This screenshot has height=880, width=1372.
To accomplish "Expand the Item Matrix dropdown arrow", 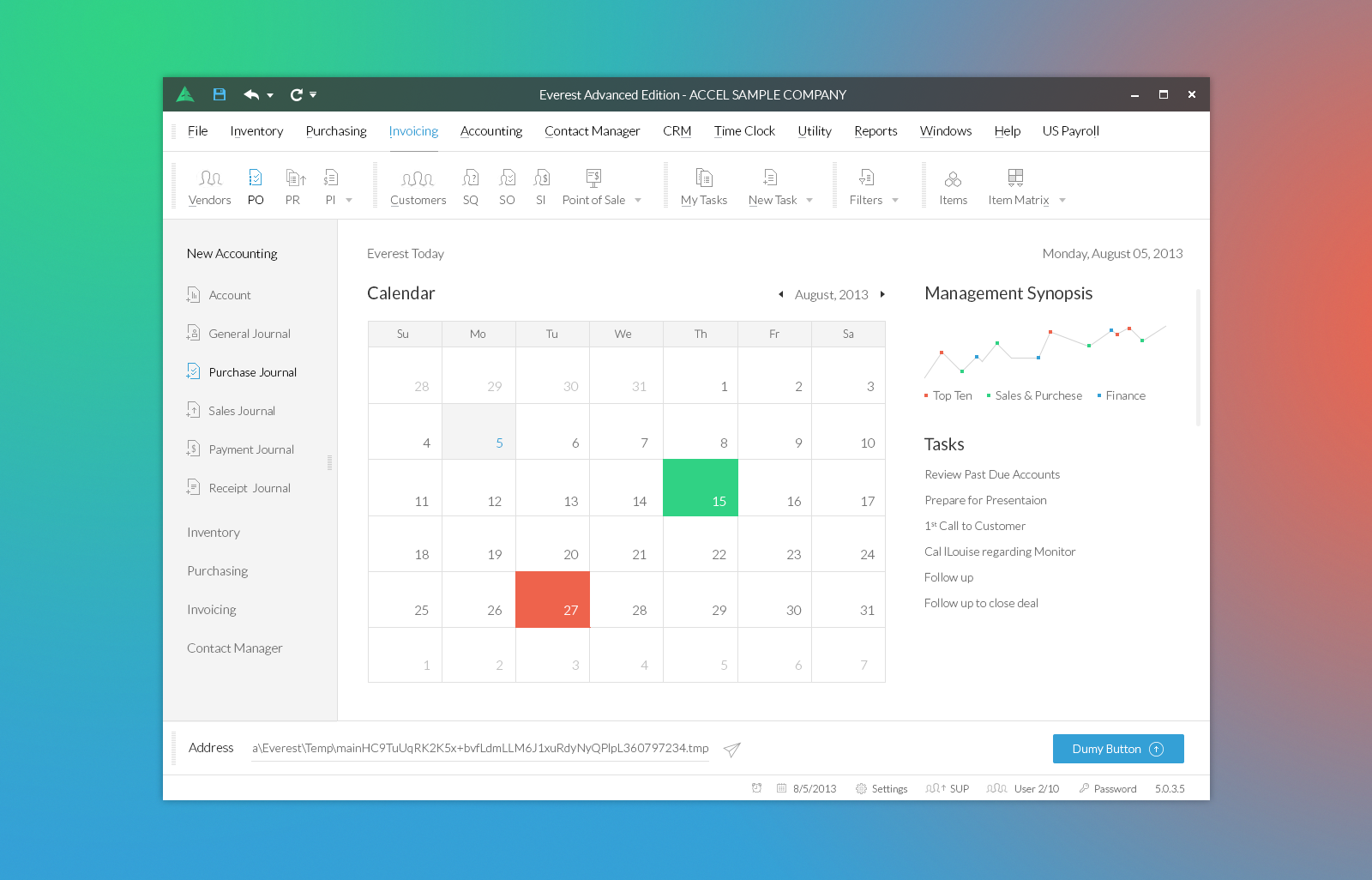I will (1062, 200).
